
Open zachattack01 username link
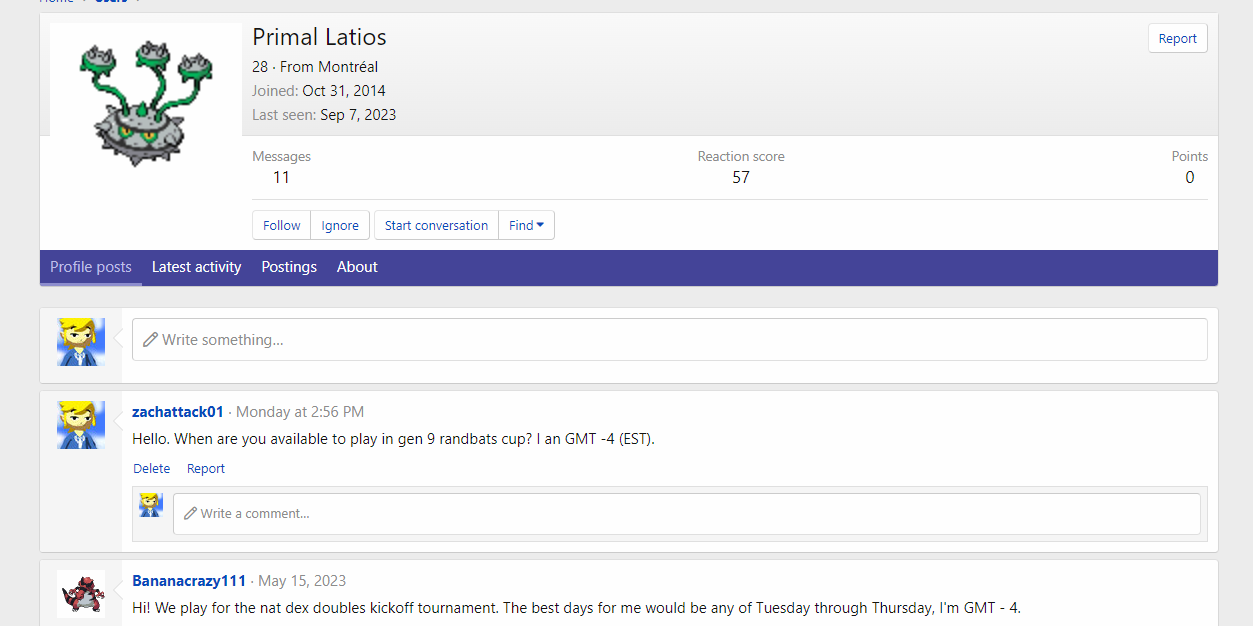[x=178, y=412]
